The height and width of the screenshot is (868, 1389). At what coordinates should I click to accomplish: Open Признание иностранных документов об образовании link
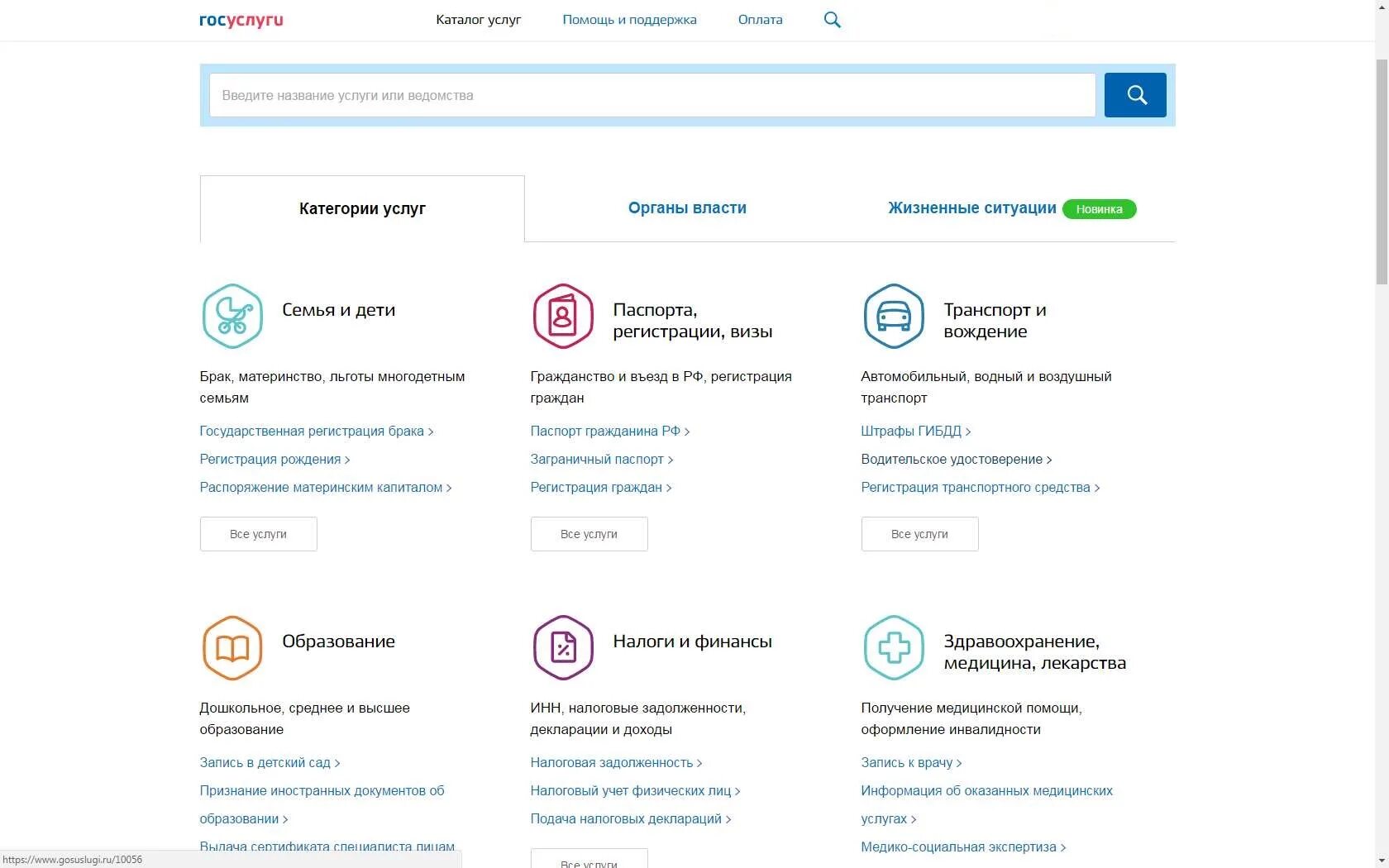(x=322, y=805)
